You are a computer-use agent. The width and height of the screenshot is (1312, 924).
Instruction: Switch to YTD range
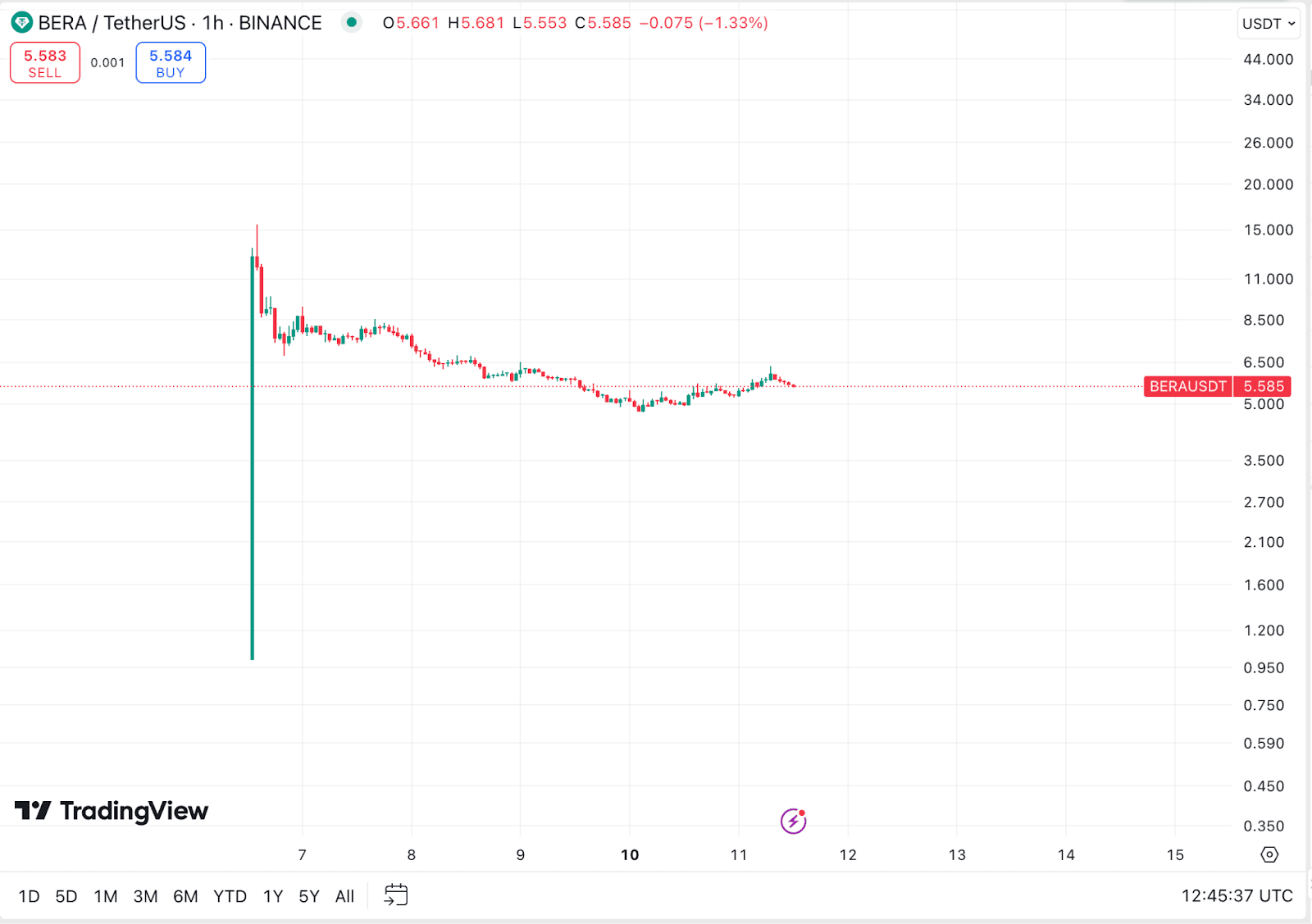click(x=230, y=896)
